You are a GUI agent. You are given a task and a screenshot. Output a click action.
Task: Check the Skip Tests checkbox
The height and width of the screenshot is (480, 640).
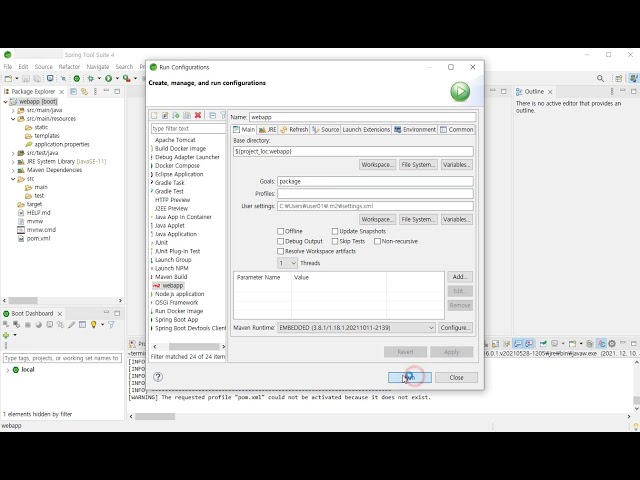click(x=335, y=241)
